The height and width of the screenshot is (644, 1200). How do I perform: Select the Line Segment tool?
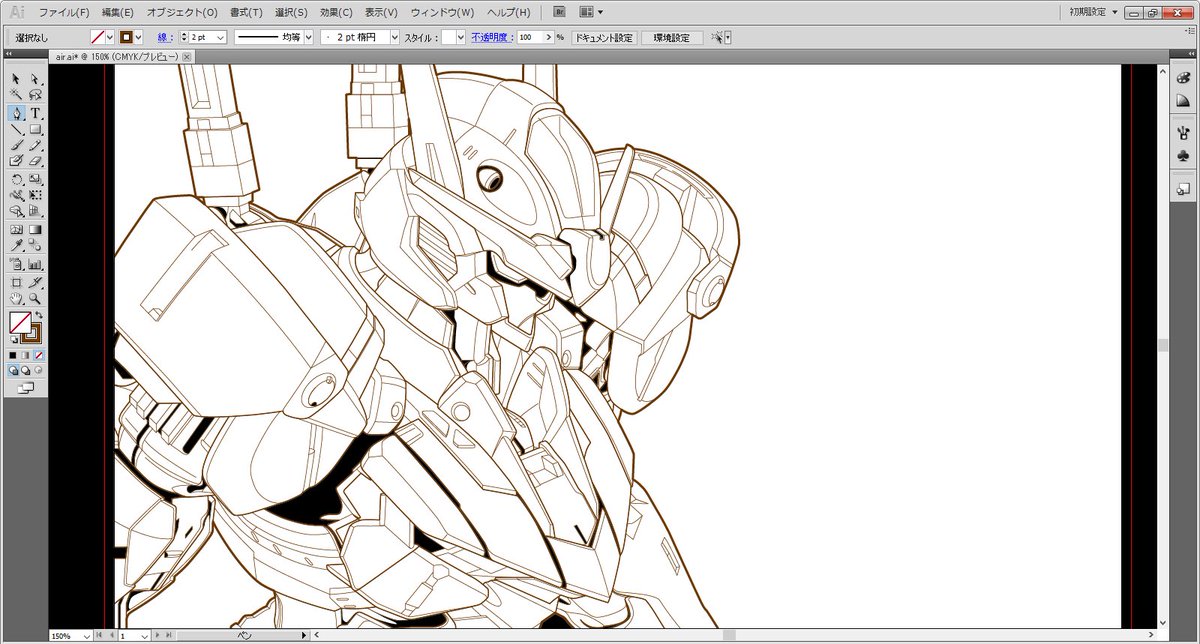tap(17, 129)
